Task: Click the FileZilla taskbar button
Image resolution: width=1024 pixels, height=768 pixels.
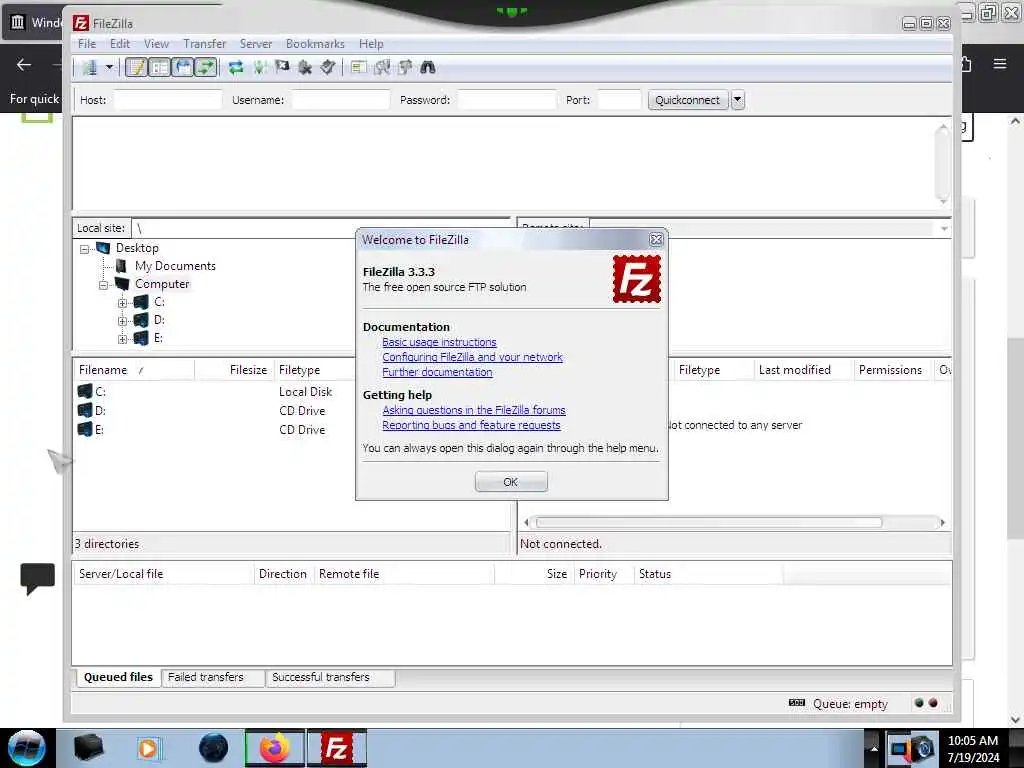Action: coord(336,748)
